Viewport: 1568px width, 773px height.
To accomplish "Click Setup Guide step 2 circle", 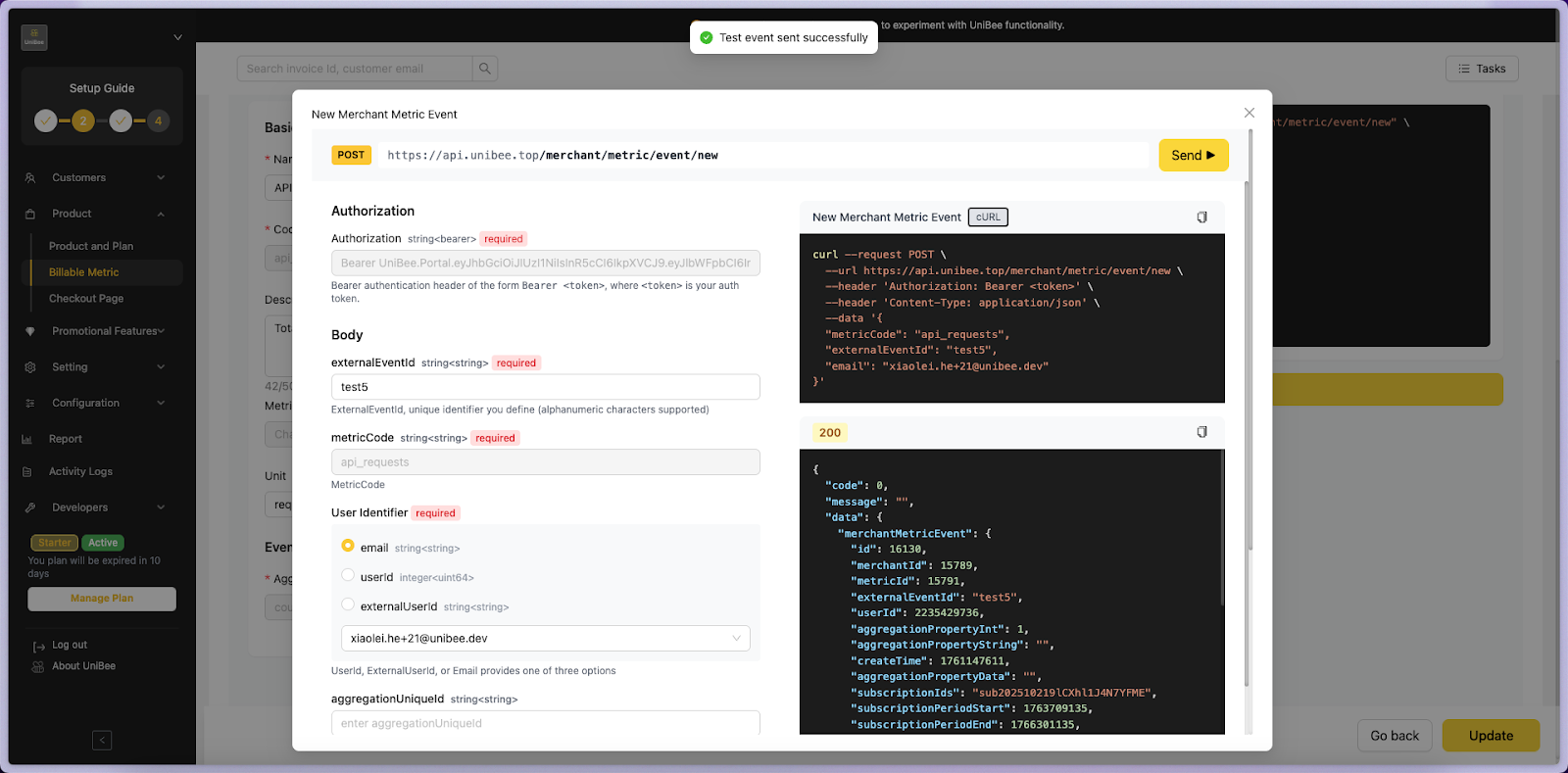I will 83,121.
